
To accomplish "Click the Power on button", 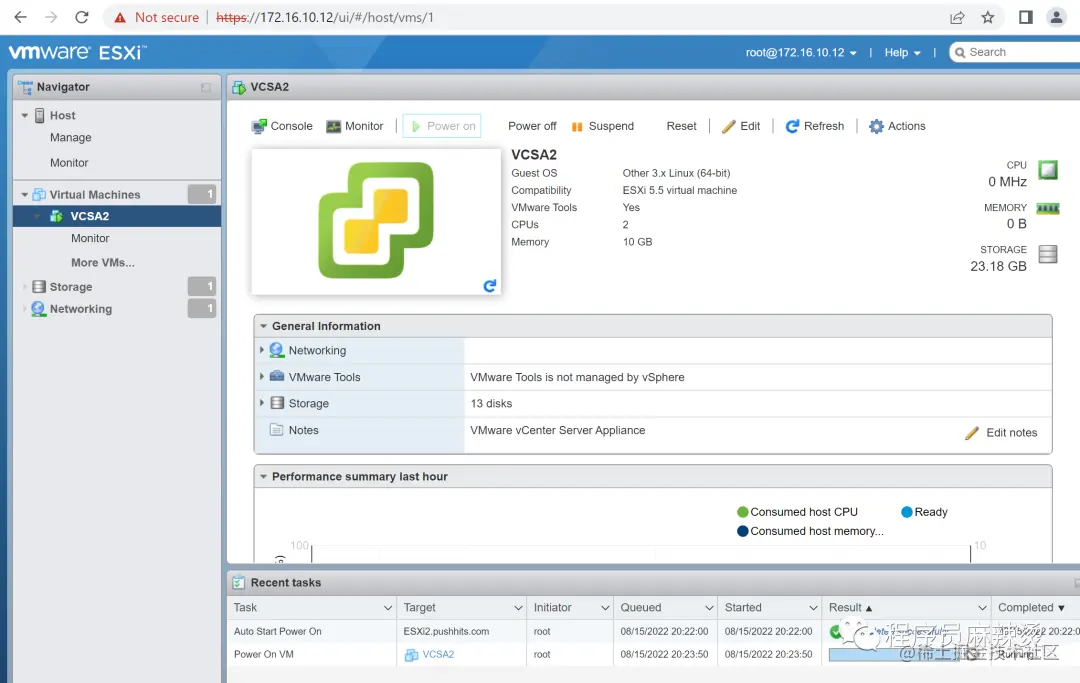I will click(x=442, y=126).
